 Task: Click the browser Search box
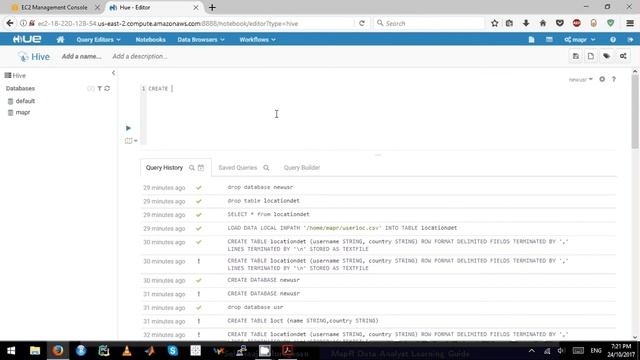(429, 23)
